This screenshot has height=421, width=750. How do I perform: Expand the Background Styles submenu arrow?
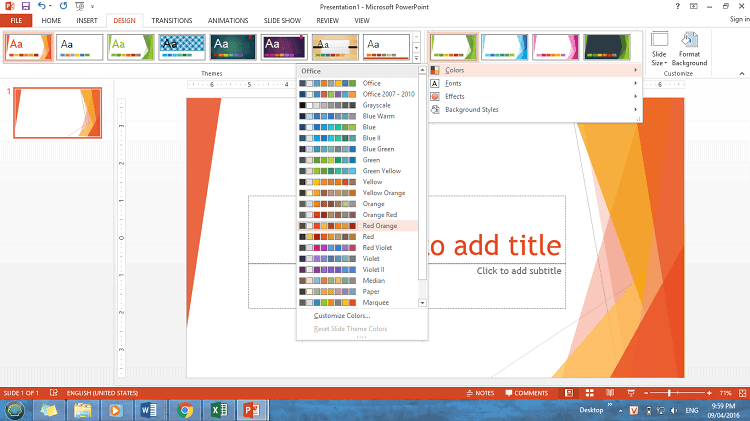[636, 110]
